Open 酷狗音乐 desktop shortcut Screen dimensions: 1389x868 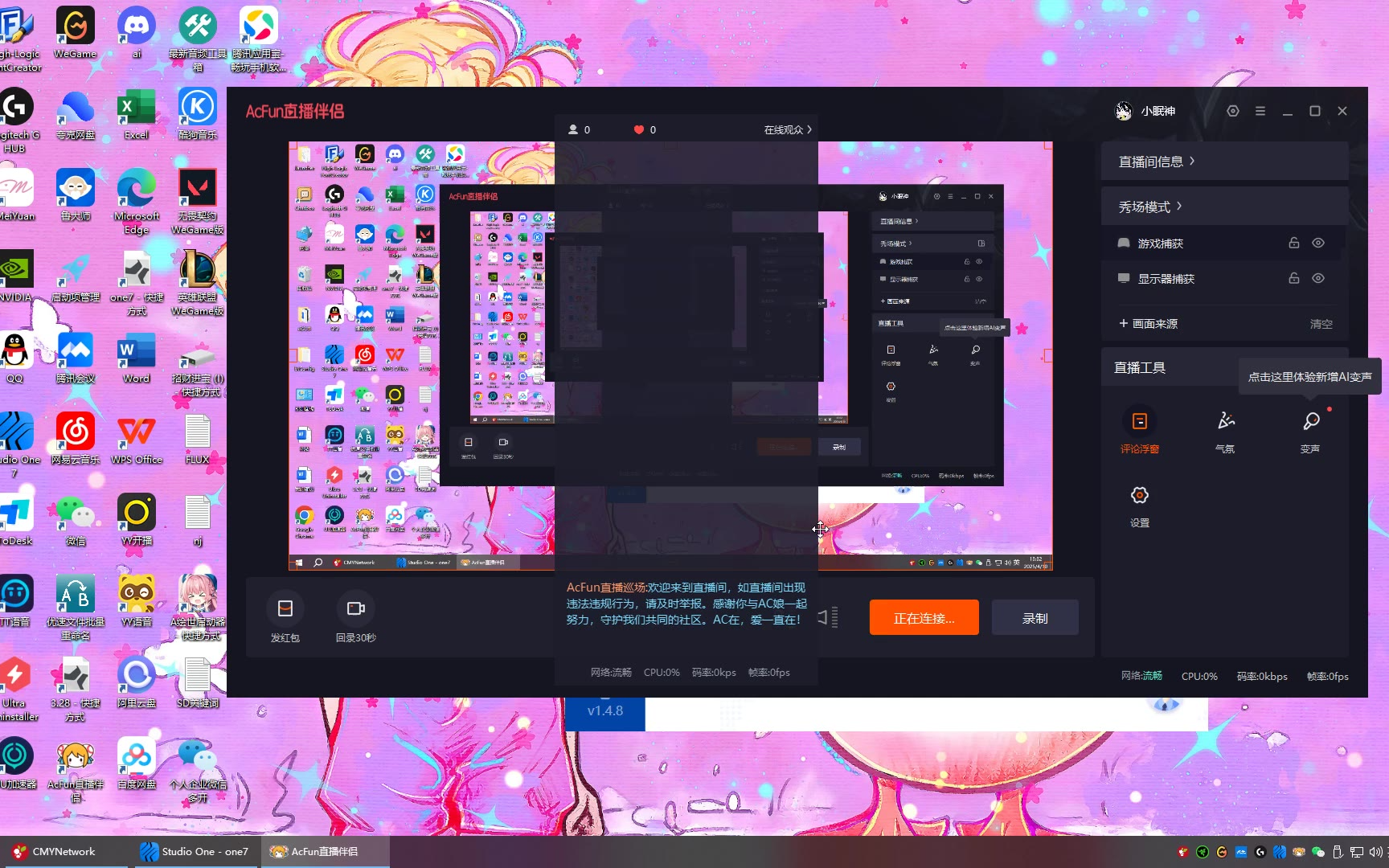[x=198, y=114]
